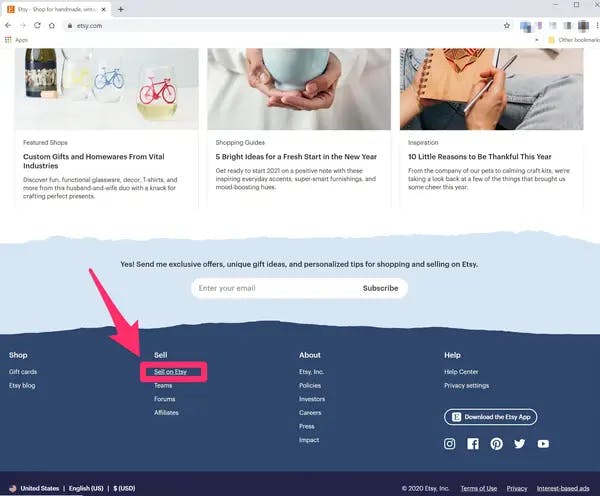Visit Etsy's Facebook page

coord(473,444)
